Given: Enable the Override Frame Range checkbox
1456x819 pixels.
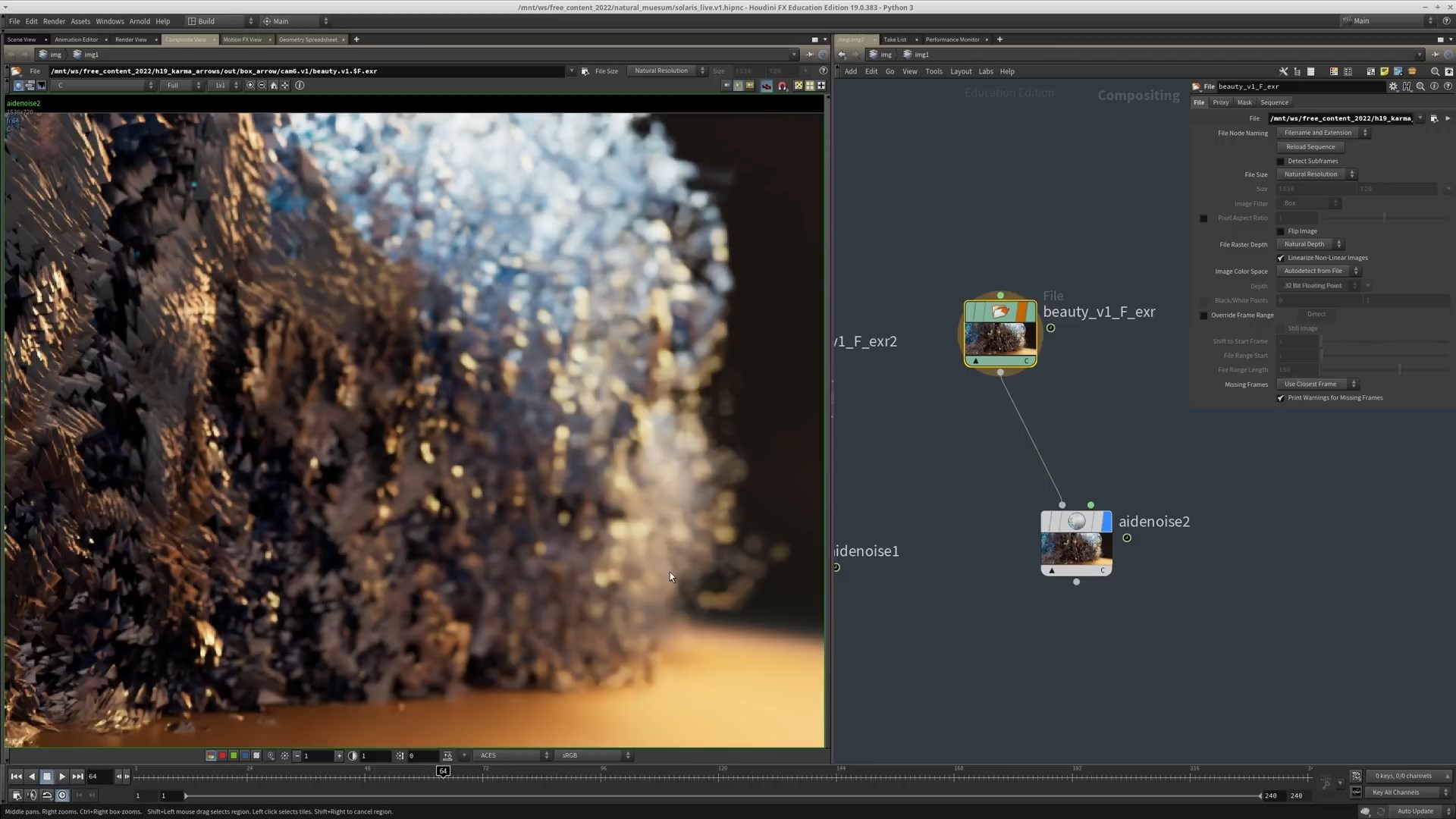Looking at the screenshot, I should pyautogui.click(x=1203, y=315).
